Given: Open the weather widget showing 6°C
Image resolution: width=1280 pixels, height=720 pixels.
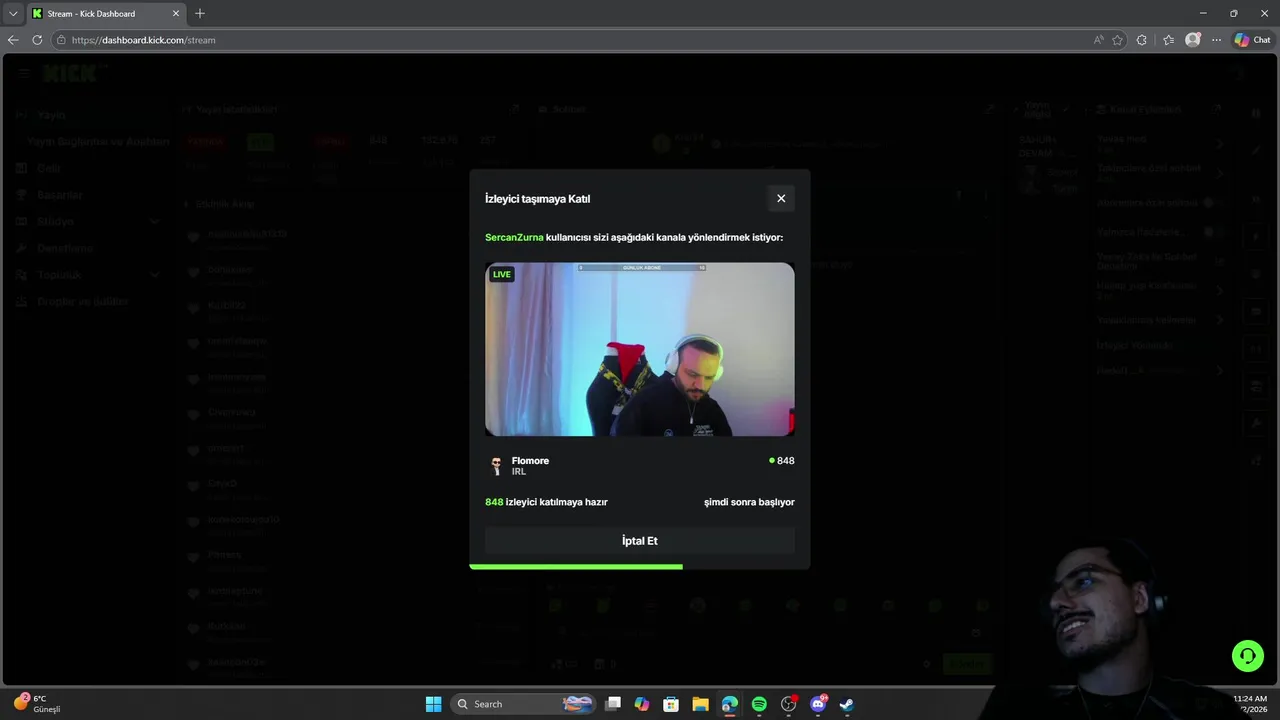Looking at the screenshot, I should click(x=37, y=704).
